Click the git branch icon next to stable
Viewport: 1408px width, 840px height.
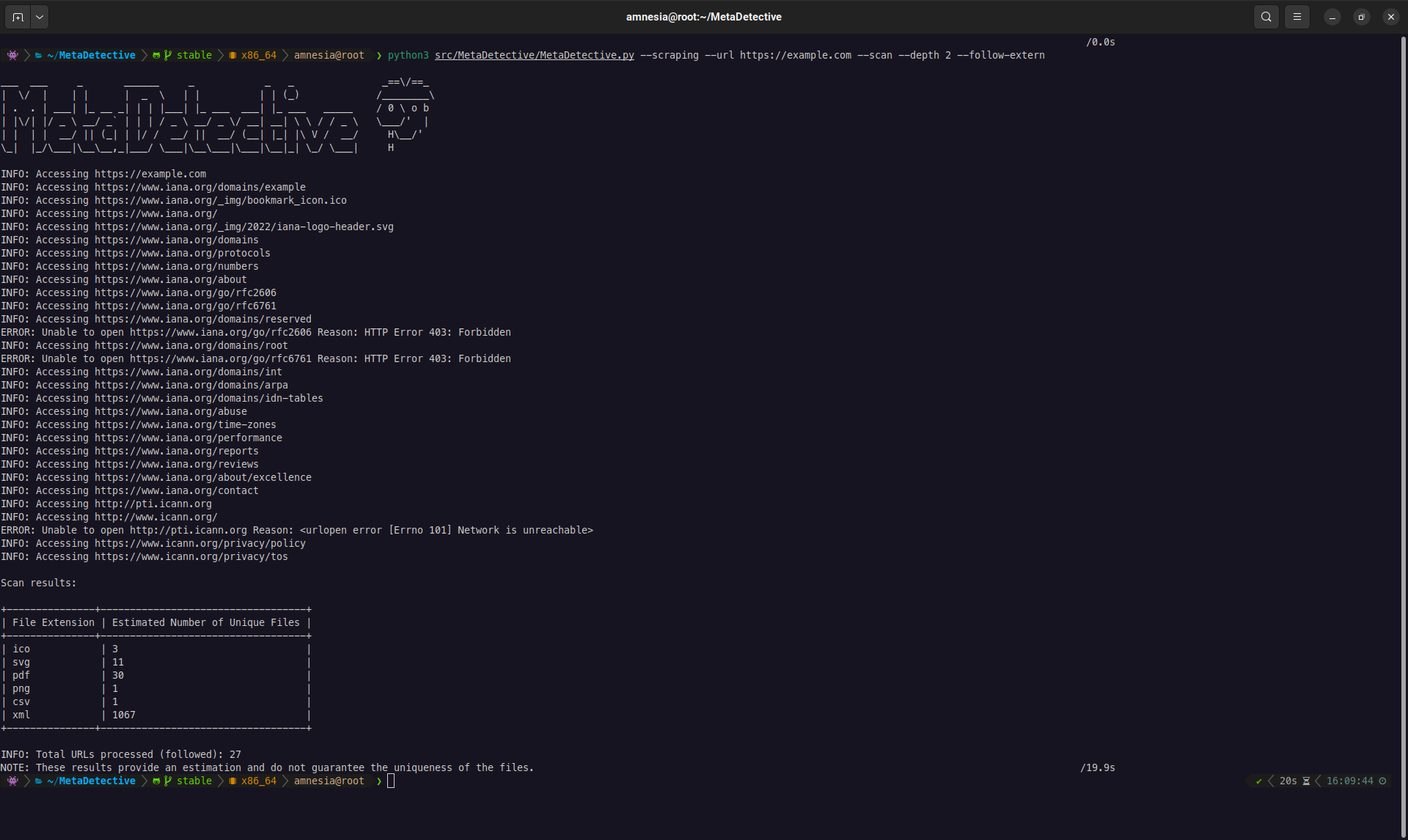click(168, 55)
